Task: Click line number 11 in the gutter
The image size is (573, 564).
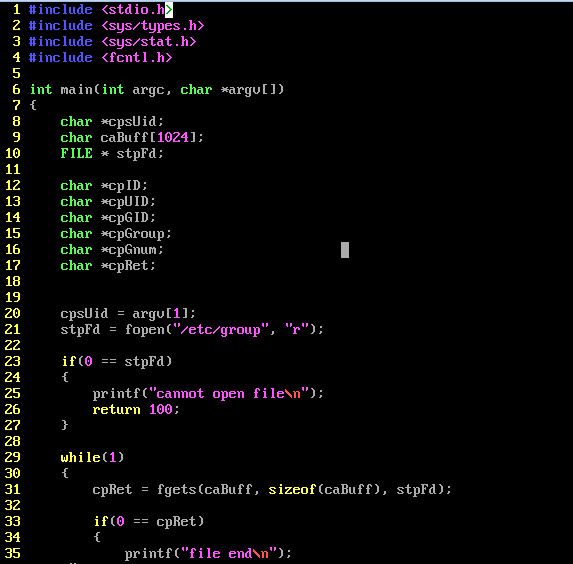Action: [x=12, y=170]
